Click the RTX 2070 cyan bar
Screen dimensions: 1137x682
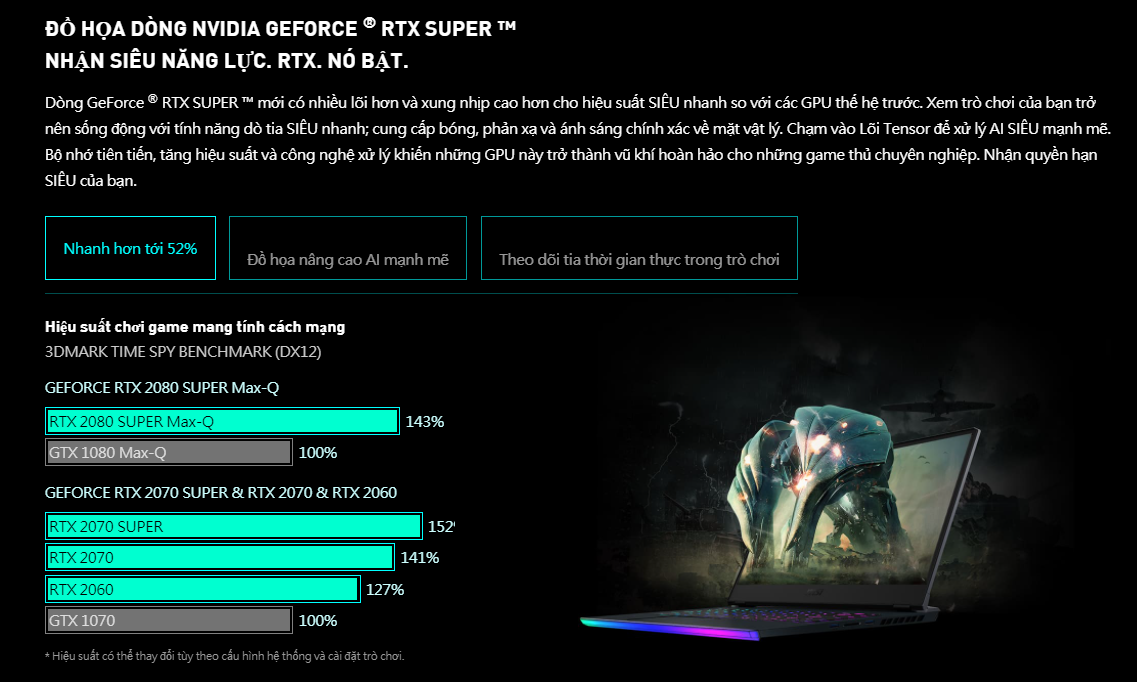point(219,557)
